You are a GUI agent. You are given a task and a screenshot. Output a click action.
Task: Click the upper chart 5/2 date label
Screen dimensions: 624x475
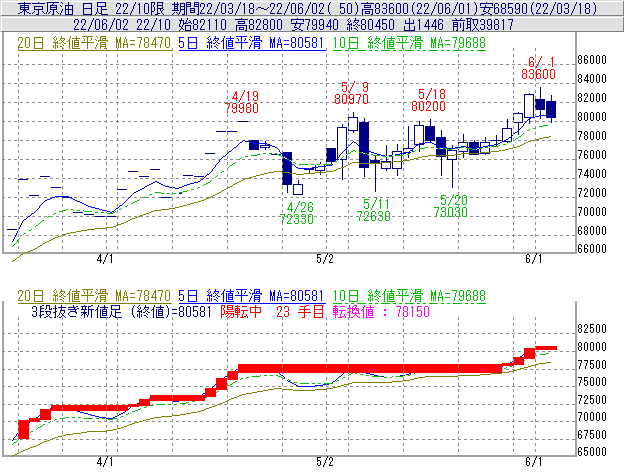point(325,259)
